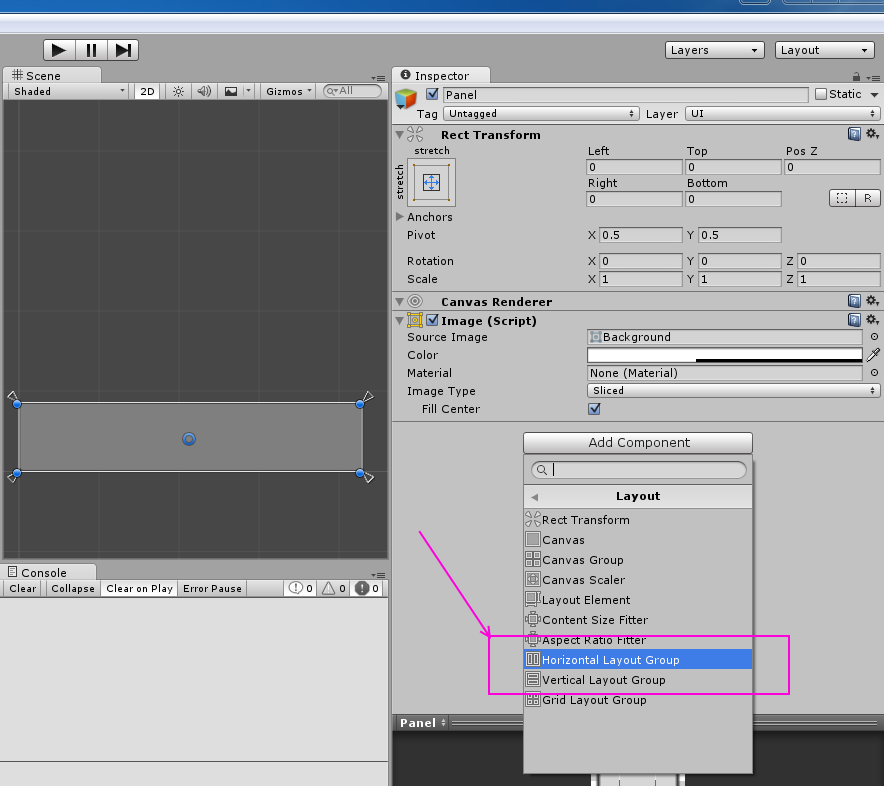The image size is (884, 786).
Task: Open the Image color swatch
Action: click(x=724, y=355)
